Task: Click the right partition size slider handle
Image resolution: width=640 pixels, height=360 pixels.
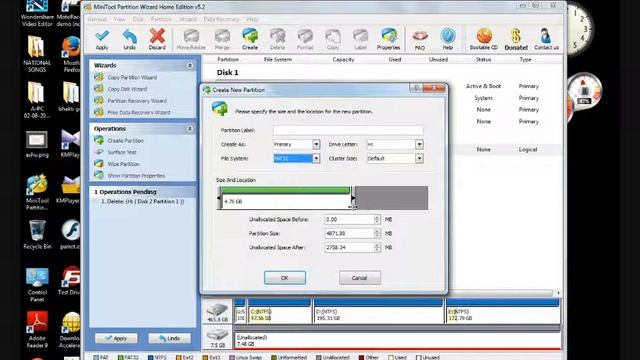Action: [353, 198]
